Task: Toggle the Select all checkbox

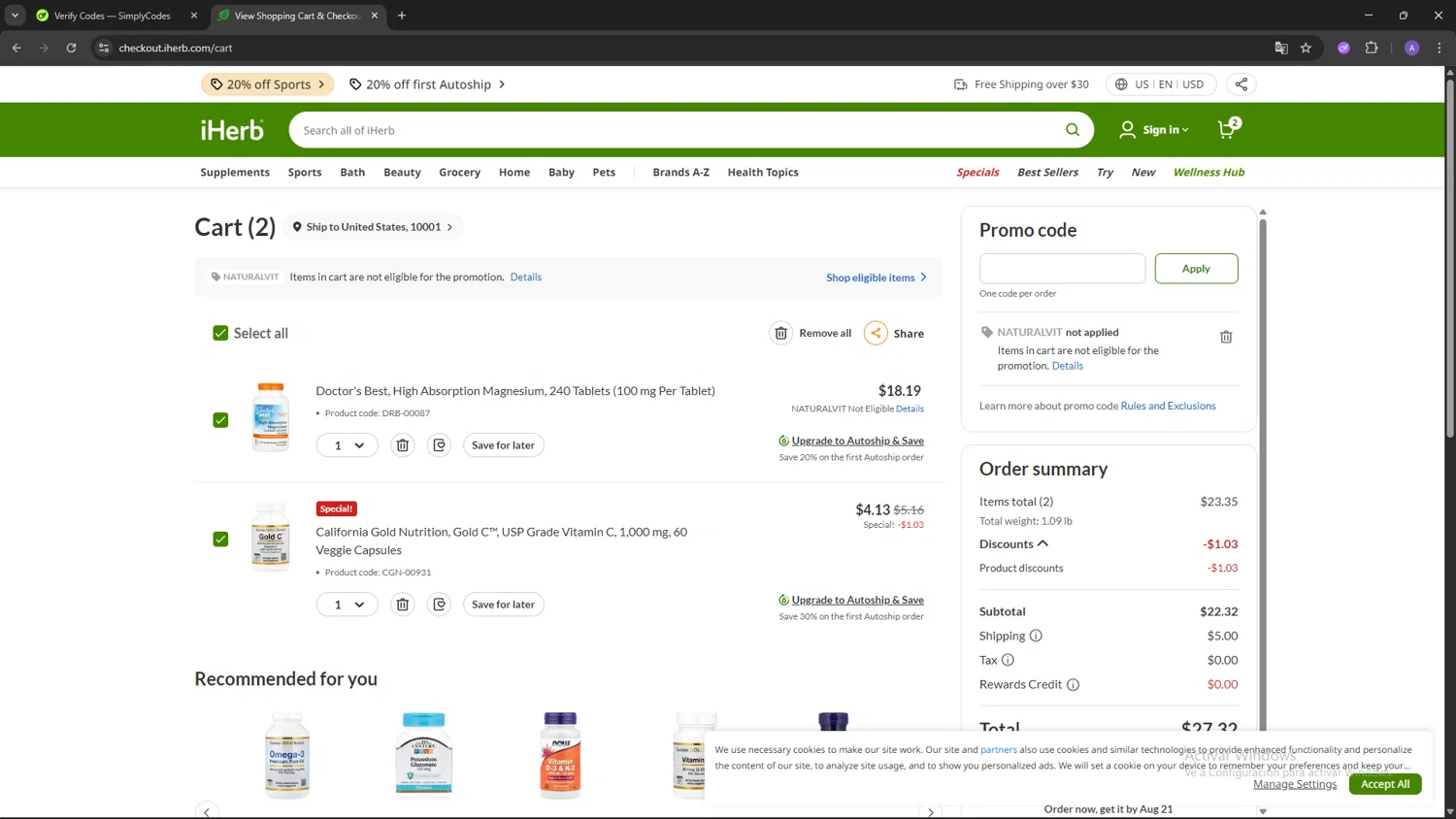Action: pyautogui.click(x=220, y=333)
